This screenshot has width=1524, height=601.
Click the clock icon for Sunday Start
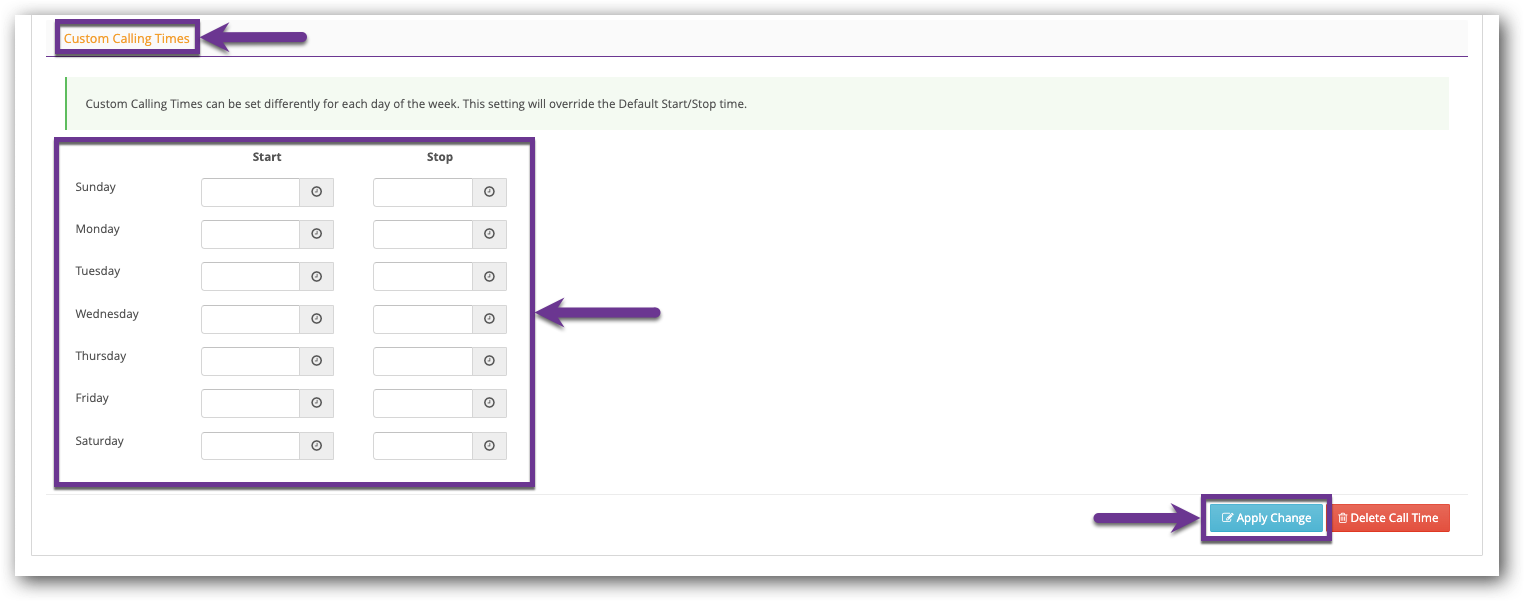pos(317,192)
